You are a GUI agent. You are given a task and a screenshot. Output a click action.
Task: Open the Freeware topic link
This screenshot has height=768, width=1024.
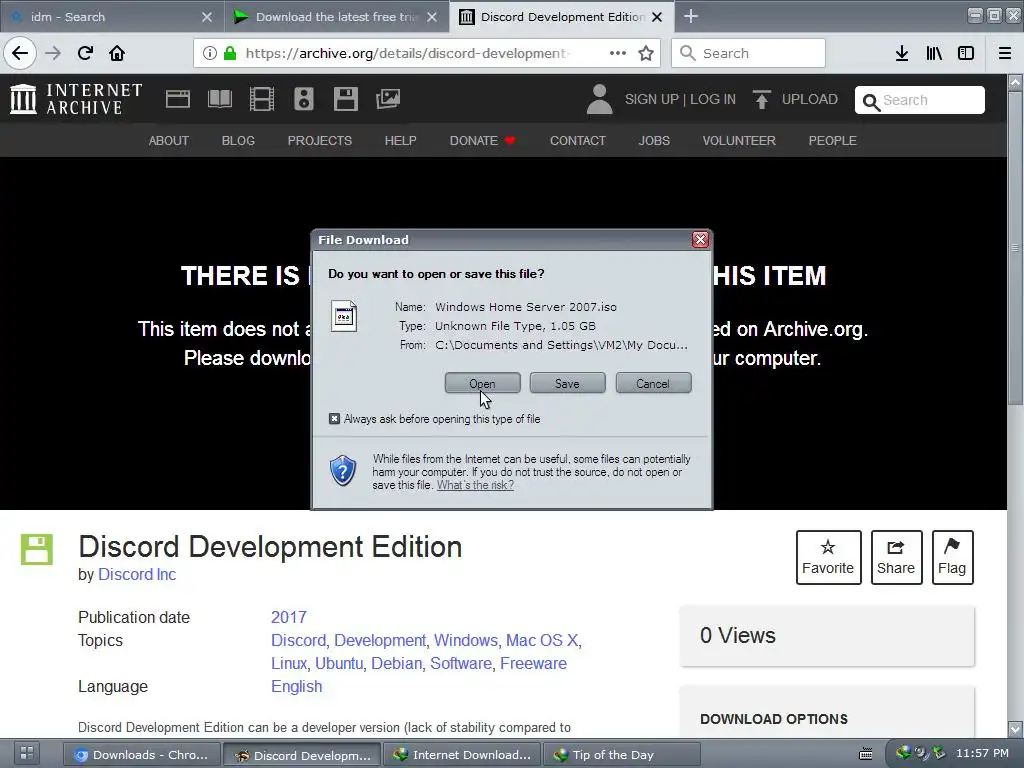[534, 664]
